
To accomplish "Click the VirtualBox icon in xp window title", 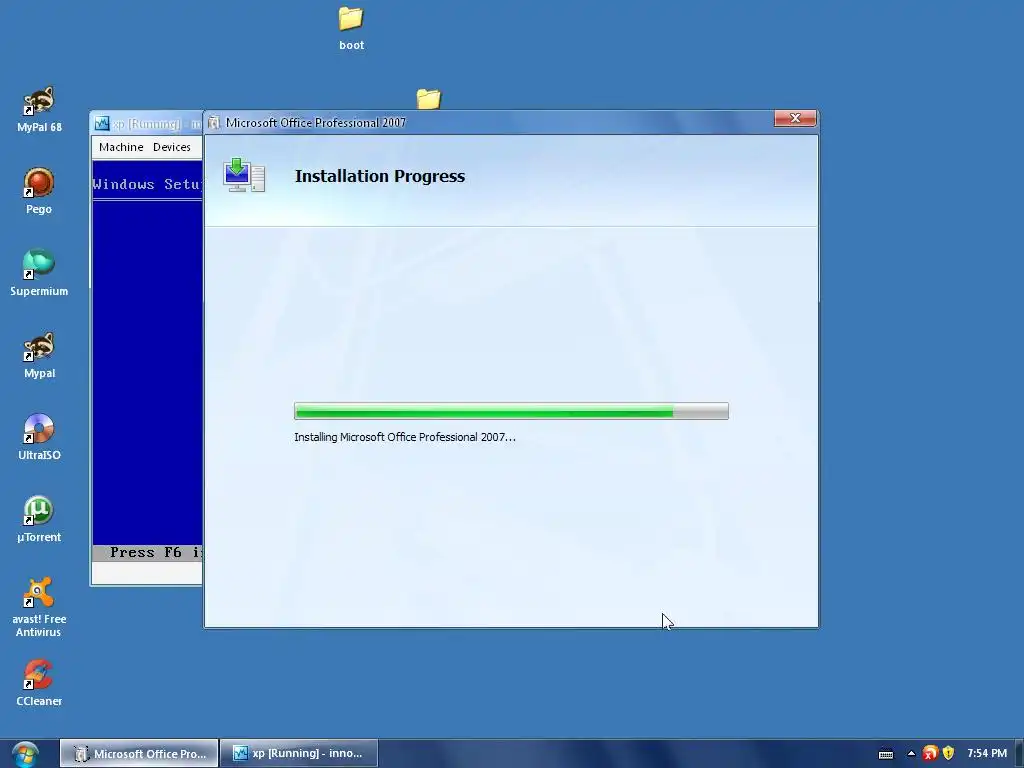I will coord(101,123).
